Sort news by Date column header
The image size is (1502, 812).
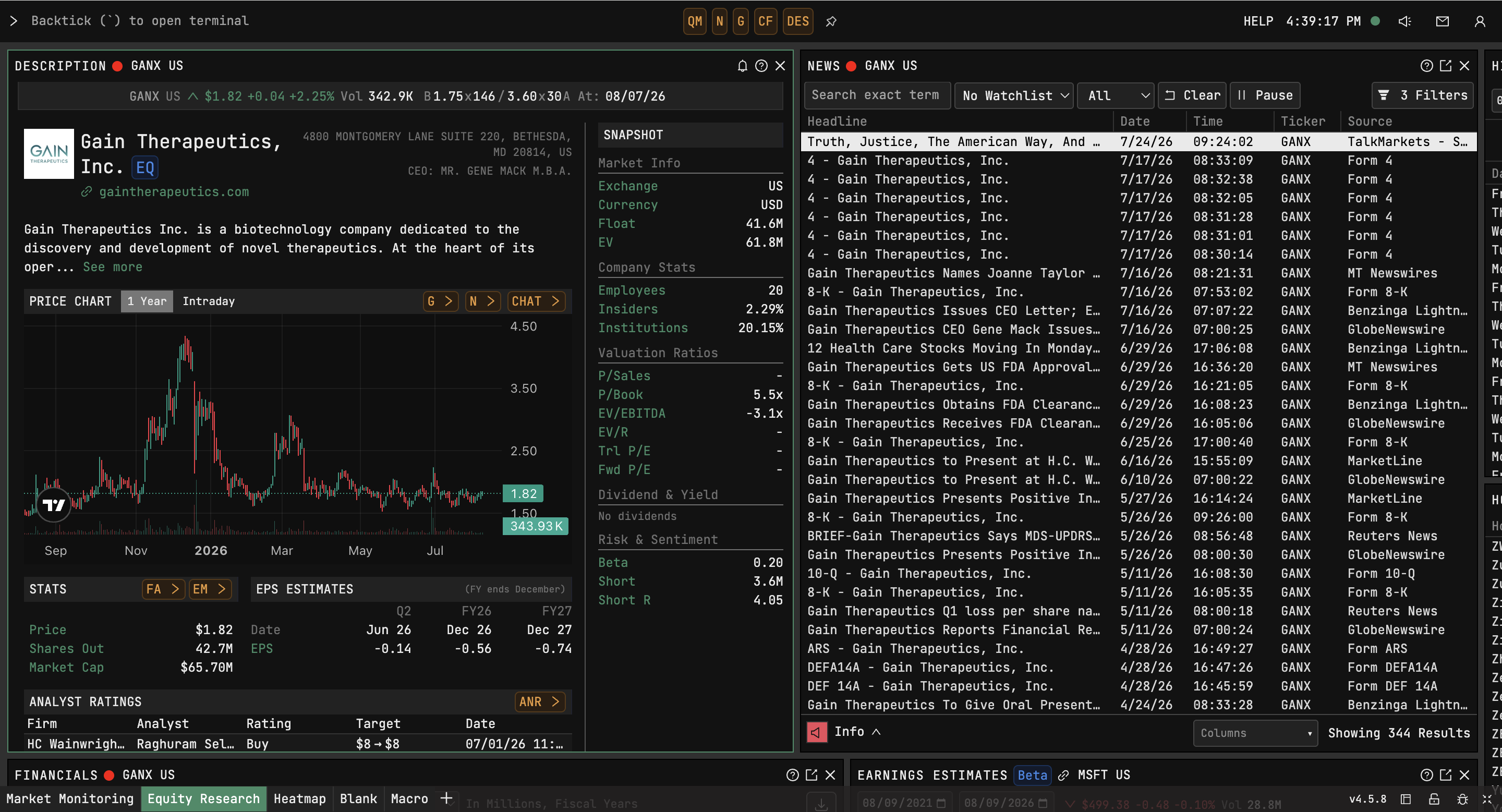pos(1134,121)
